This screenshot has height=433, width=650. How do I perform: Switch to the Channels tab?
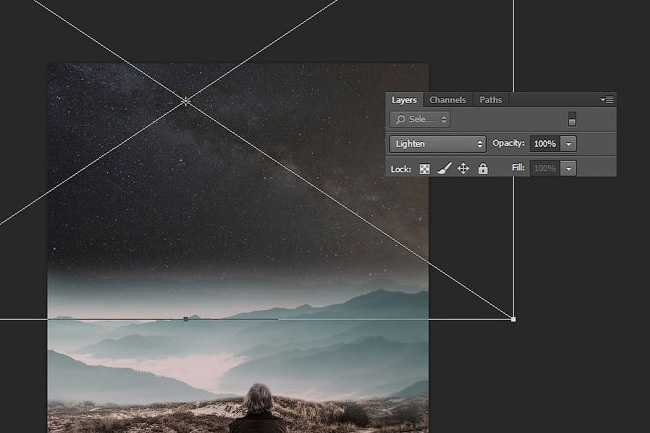pyautogui.click(x=447, y=100)
